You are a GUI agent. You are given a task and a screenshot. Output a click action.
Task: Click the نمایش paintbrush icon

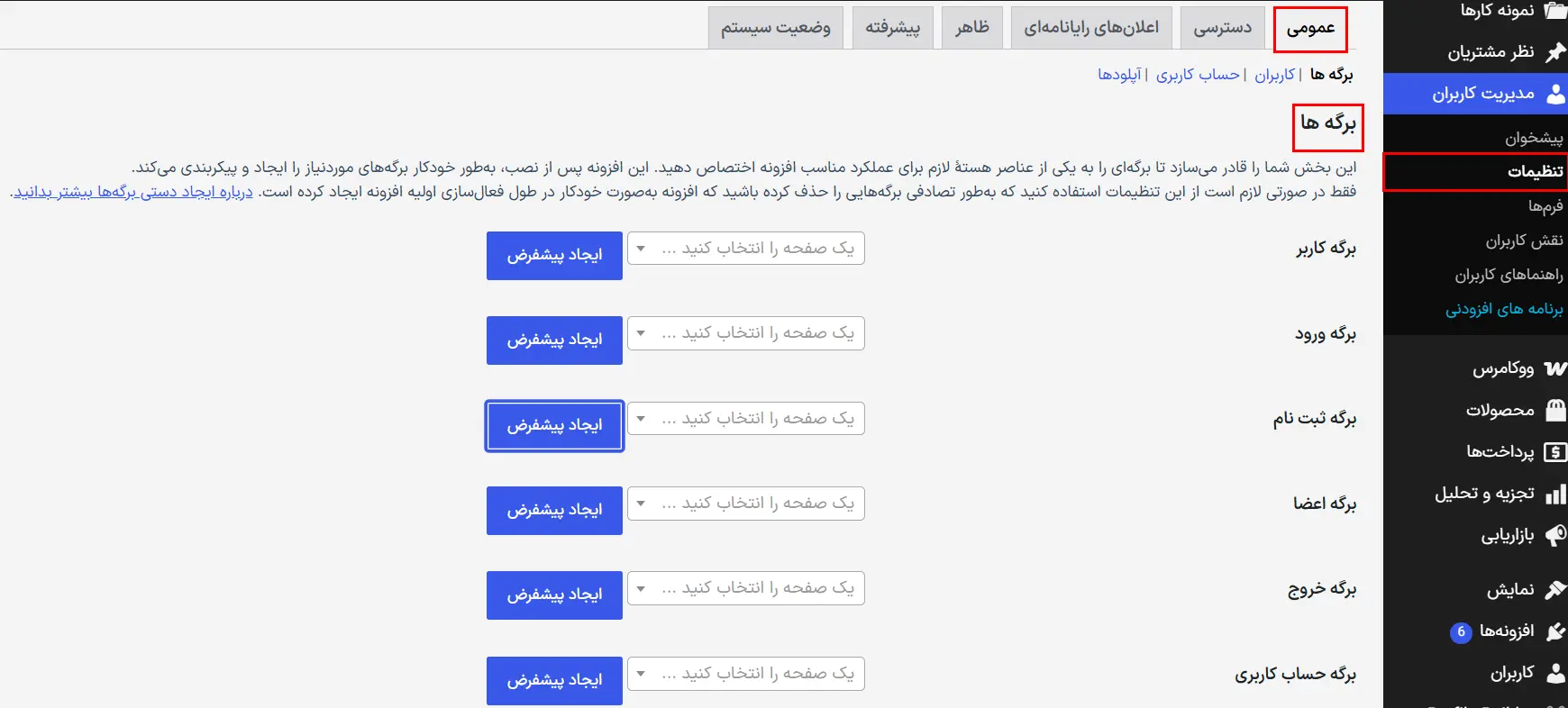[1555, 590]
